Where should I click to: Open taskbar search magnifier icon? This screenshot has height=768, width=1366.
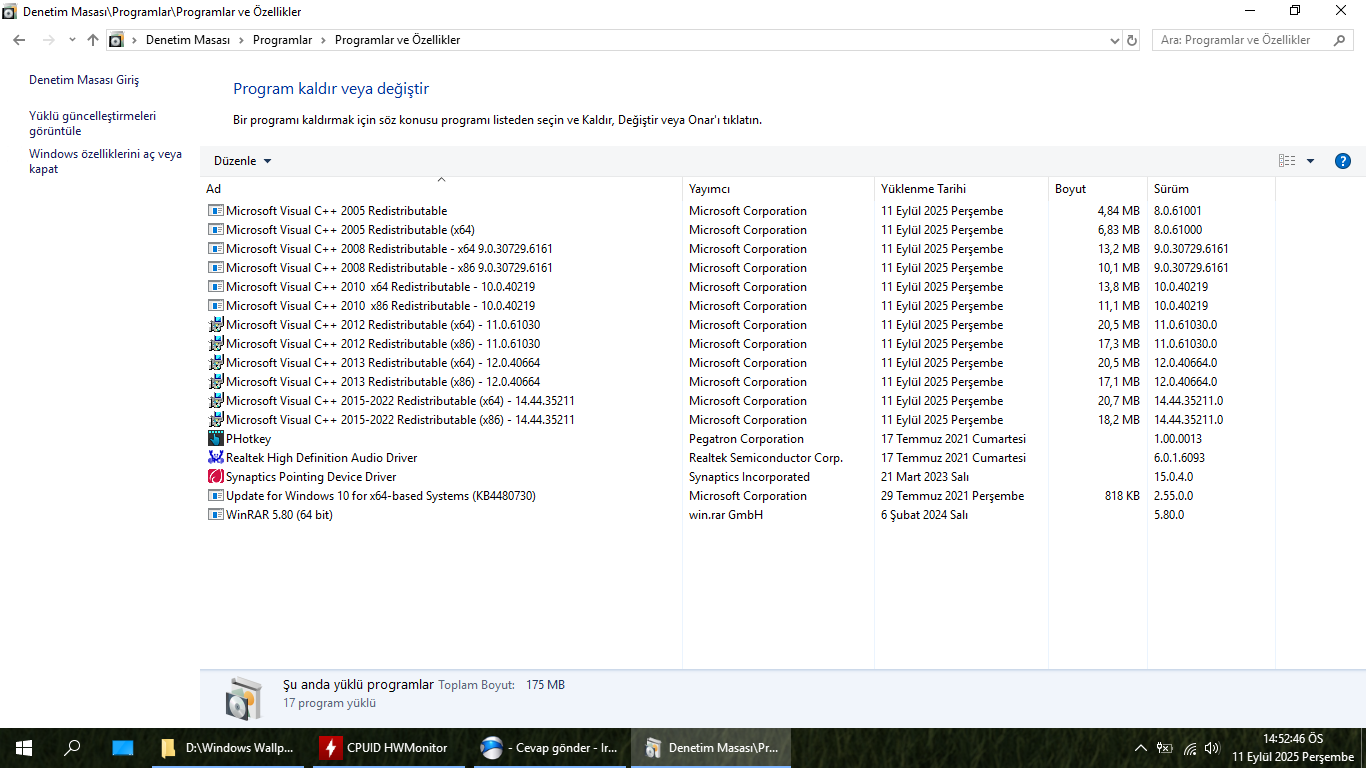[x=72, y=748]
